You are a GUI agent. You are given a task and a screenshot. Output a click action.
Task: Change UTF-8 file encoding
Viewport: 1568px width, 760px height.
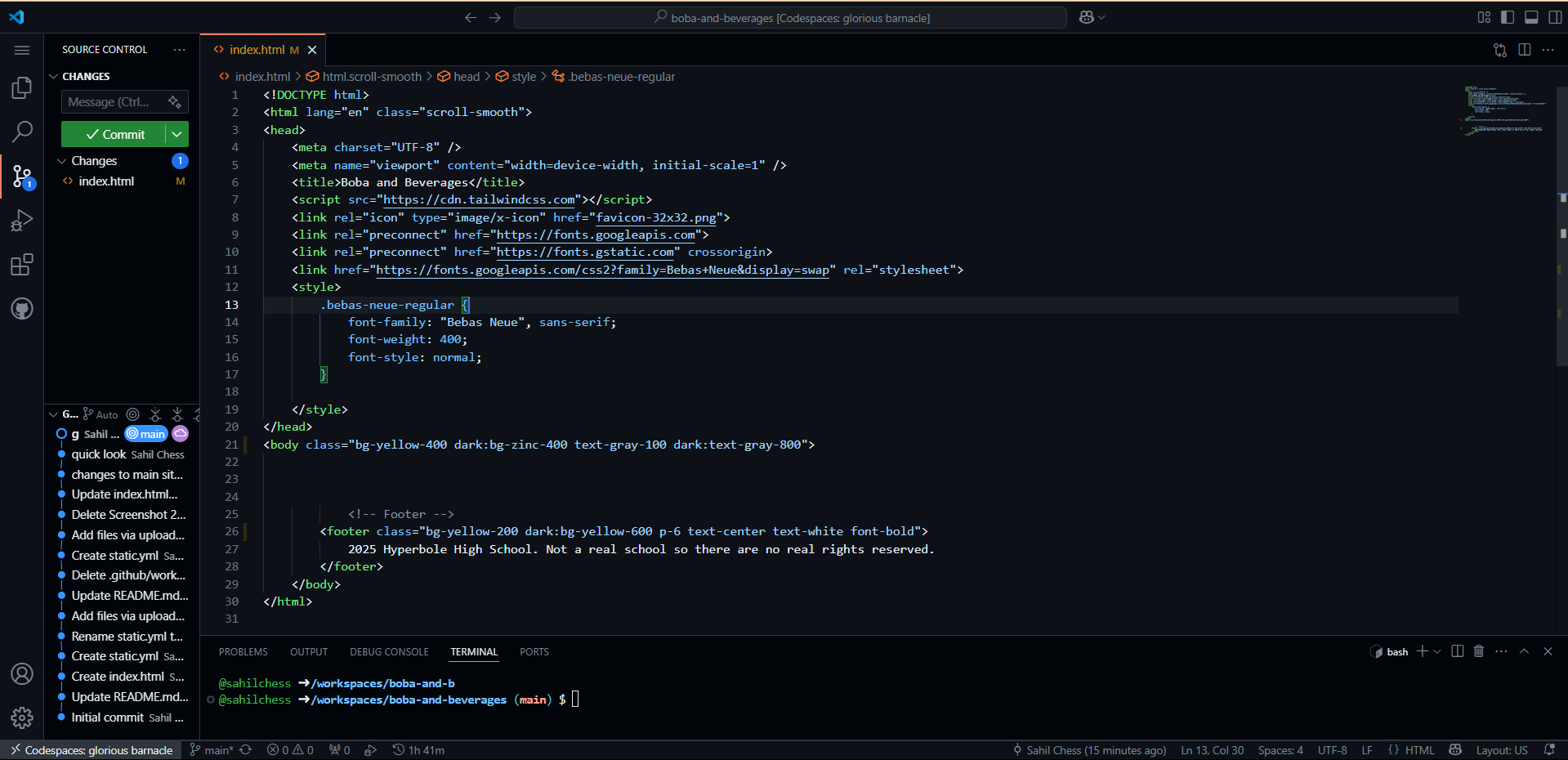1333,750
